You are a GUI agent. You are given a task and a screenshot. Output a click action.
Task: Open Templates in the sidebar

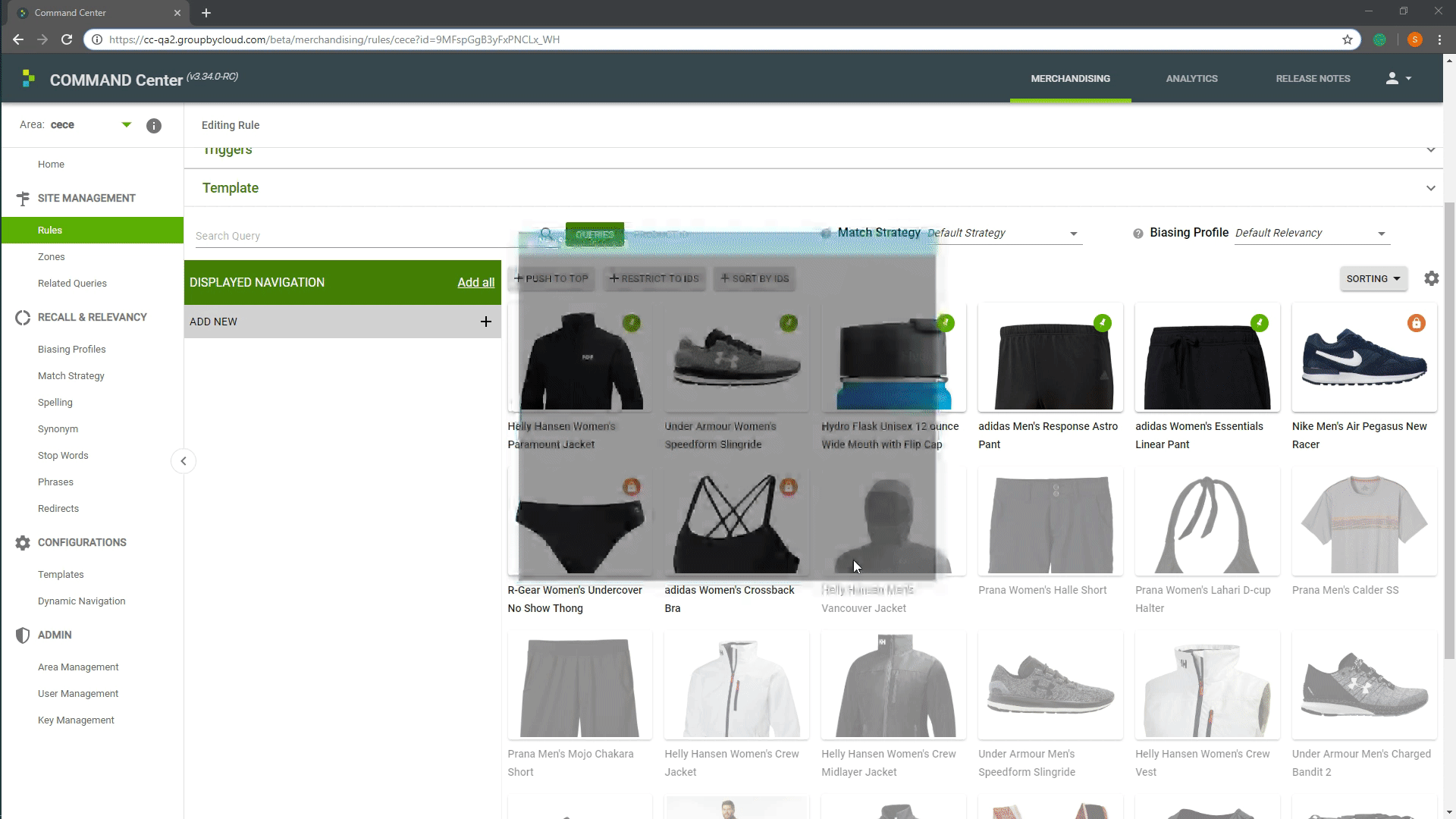(61, 574)
